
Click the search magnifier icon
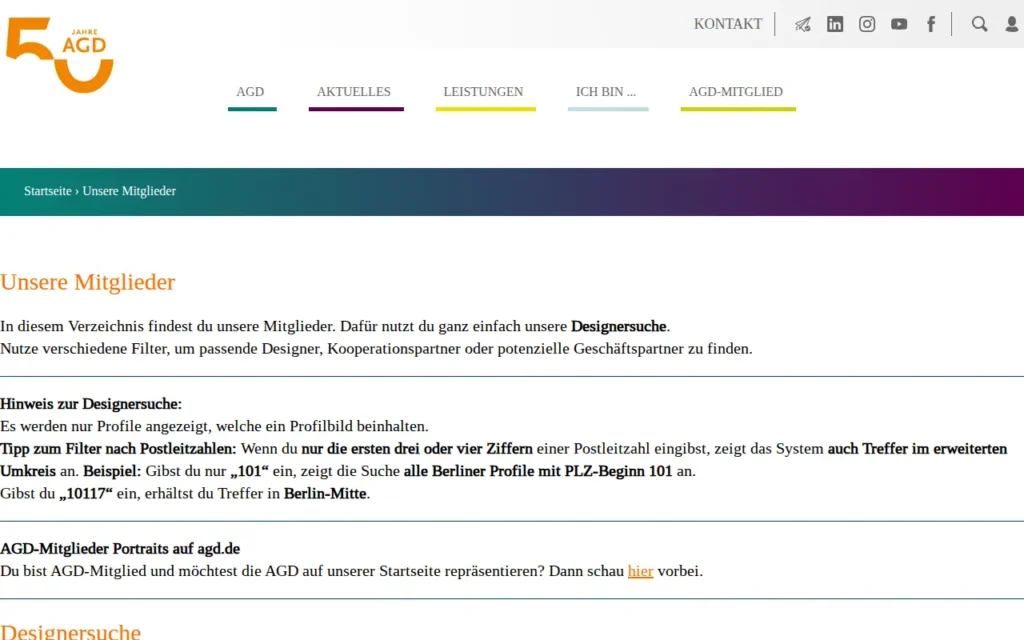coord(979,24)
